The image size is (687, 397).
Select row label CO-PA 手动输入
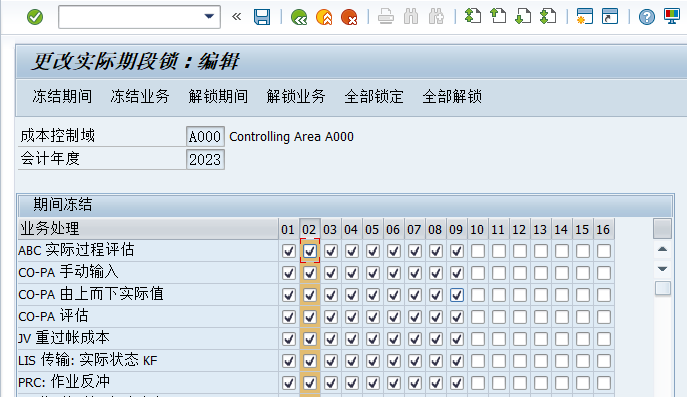(68, 272)
